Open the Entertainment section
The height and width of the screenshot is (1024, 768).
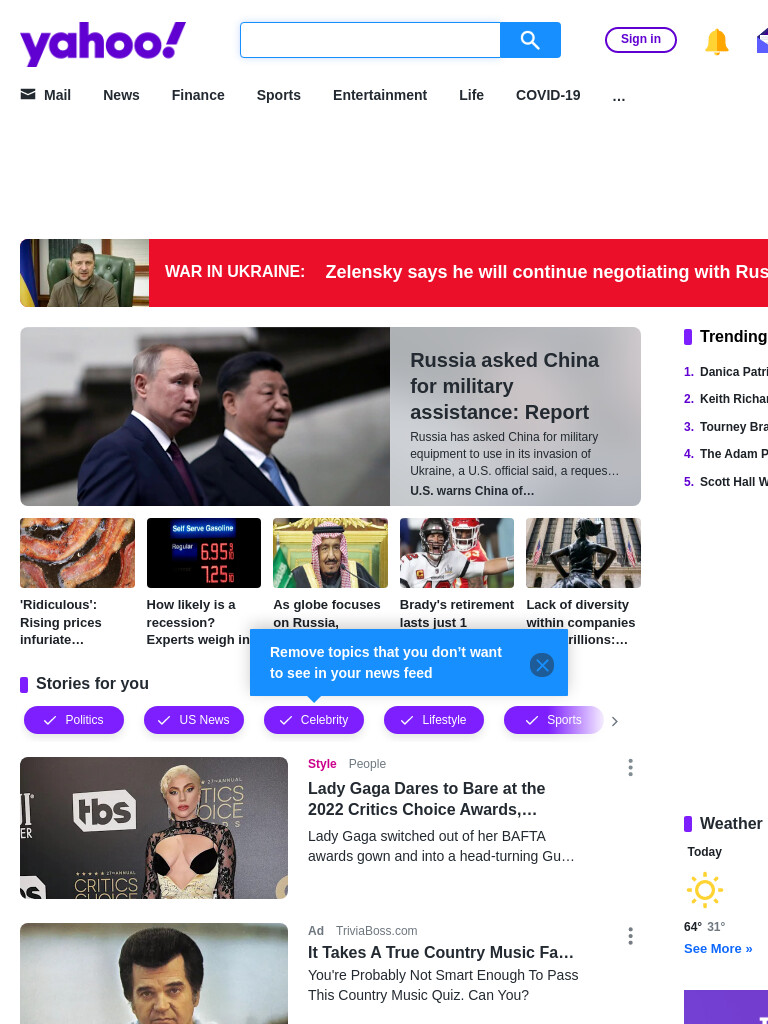[380, 95]
